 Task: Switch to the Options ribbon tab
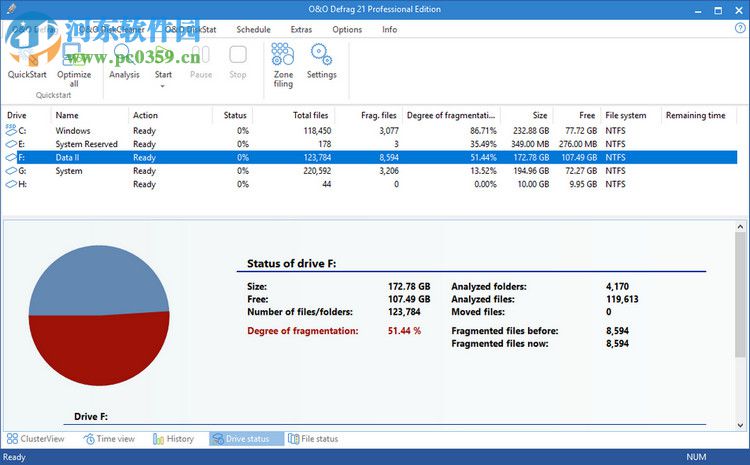(x=347, y=30)
